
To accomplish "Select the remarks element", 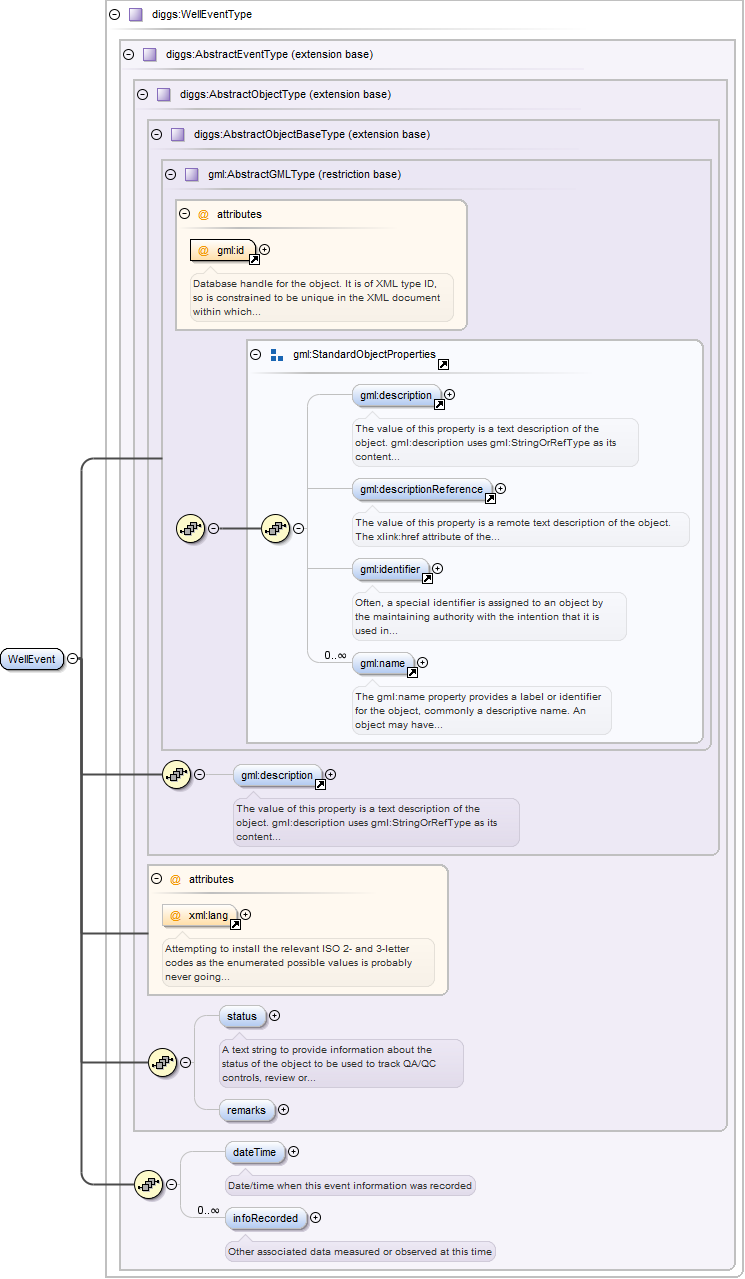I will pyautogui.click(x=246, y=1109).
